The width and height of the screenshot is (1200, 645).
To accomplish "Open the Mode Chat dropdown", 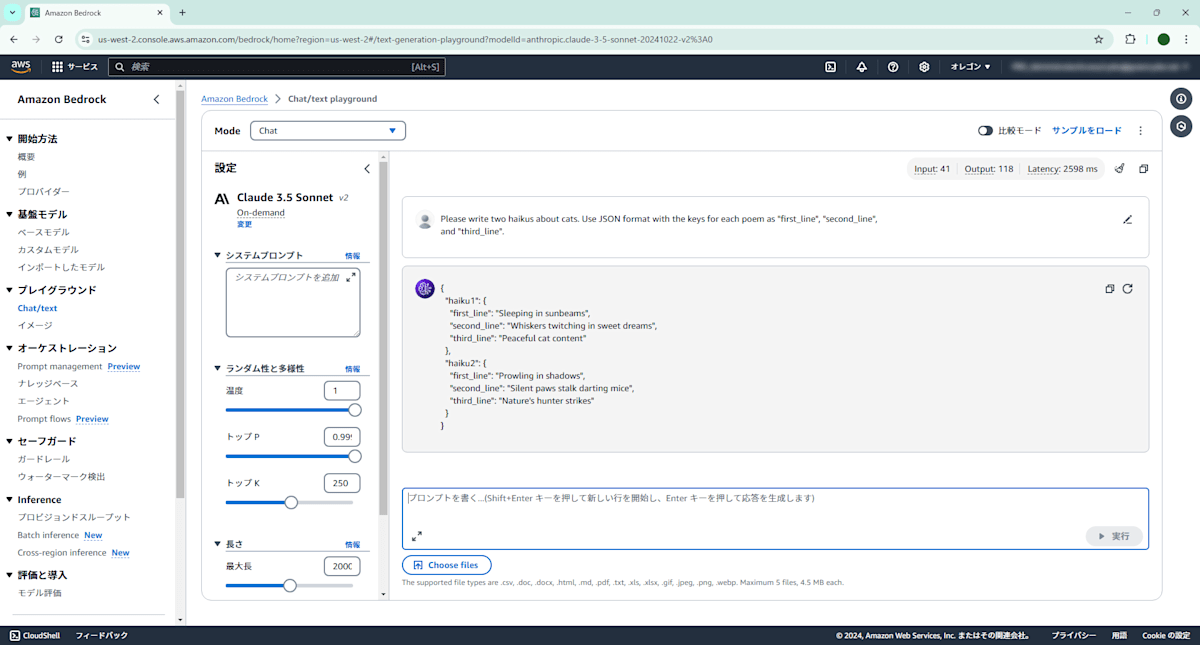I will [x=328, y=131].
